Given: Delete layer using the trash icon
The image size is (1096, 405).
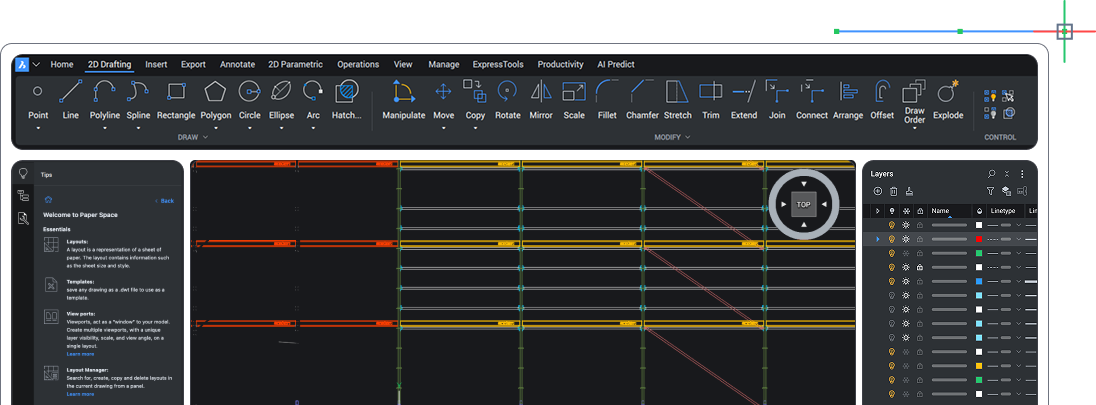Looking at the screenshot, I should point(893,191).
